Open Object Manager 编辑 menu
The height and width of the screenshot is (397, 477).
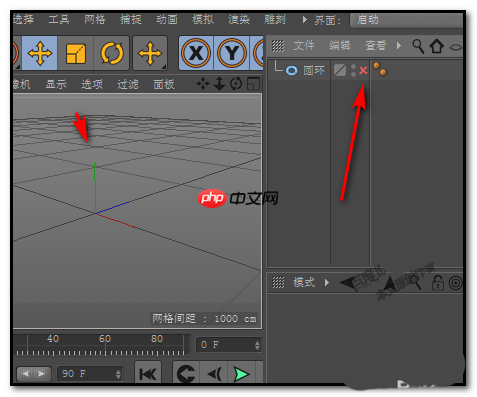[340, 45]
